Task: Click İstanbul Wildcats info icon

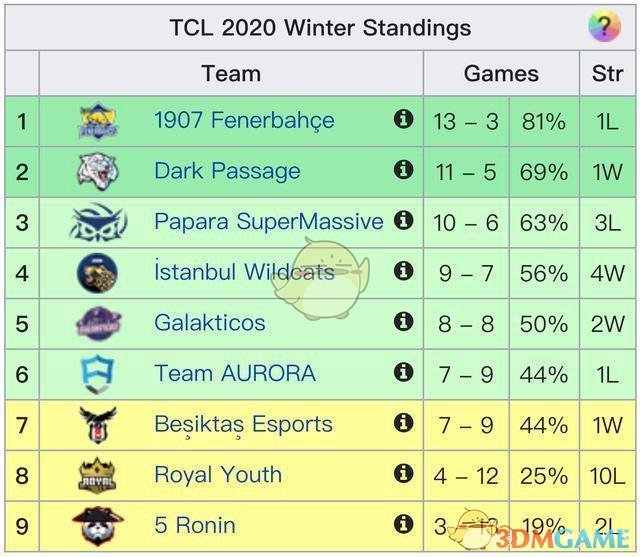Action: point(404,270)
